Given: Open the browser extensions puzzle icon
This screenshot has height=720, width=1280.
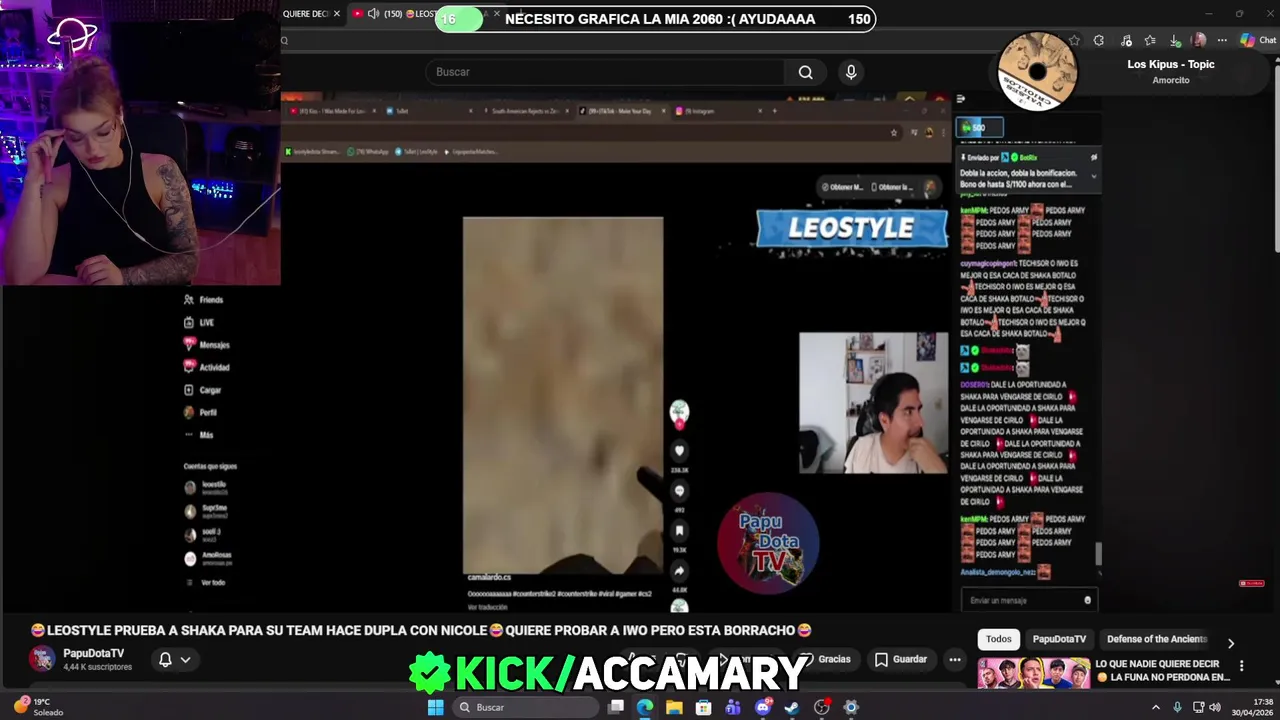Looking at the screenshot, I should point(1099,40).
